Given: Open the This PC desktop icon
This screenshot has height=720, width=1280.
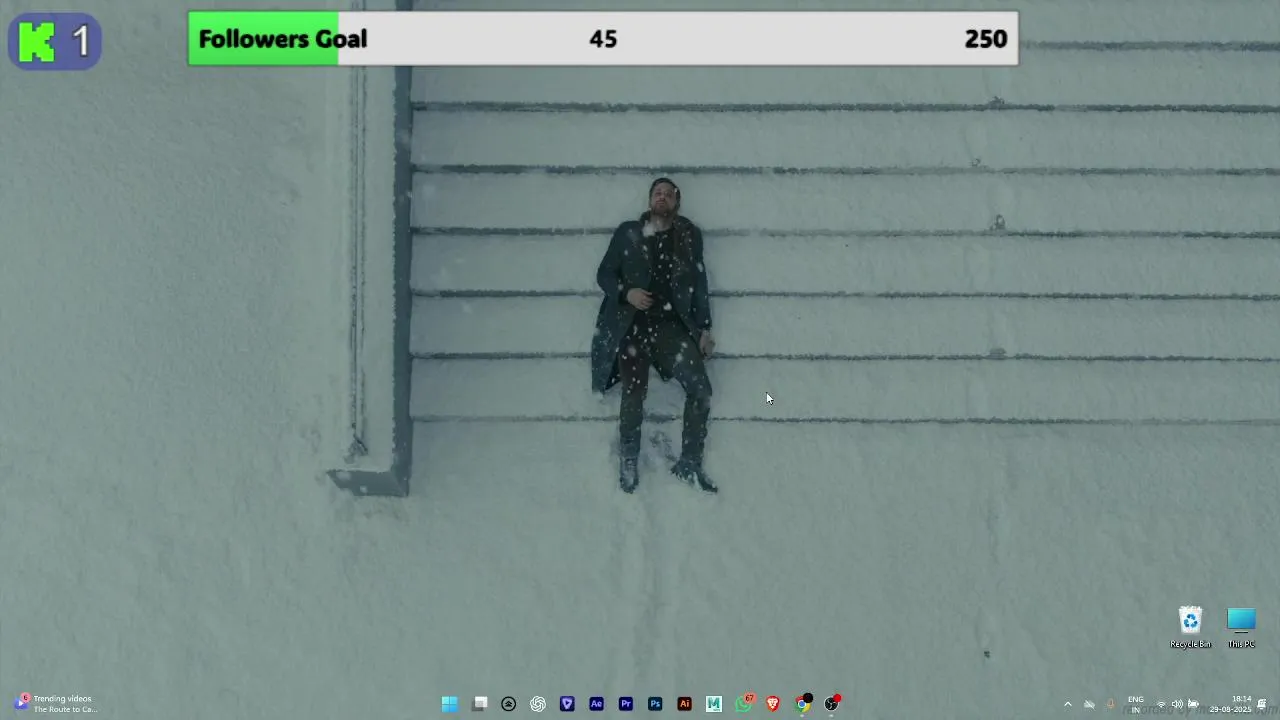Looking at the screenshot, I should click(x=1241, y=628).
